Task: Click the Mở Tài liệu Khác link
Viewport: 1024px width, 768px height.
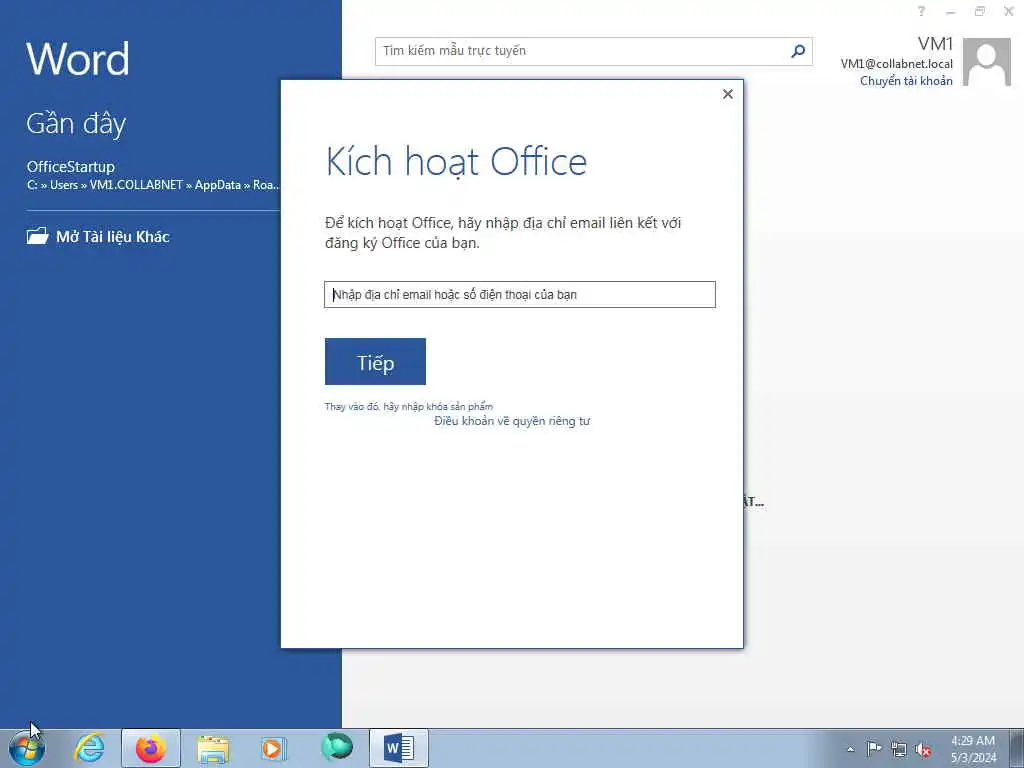Action: (113, 236)
